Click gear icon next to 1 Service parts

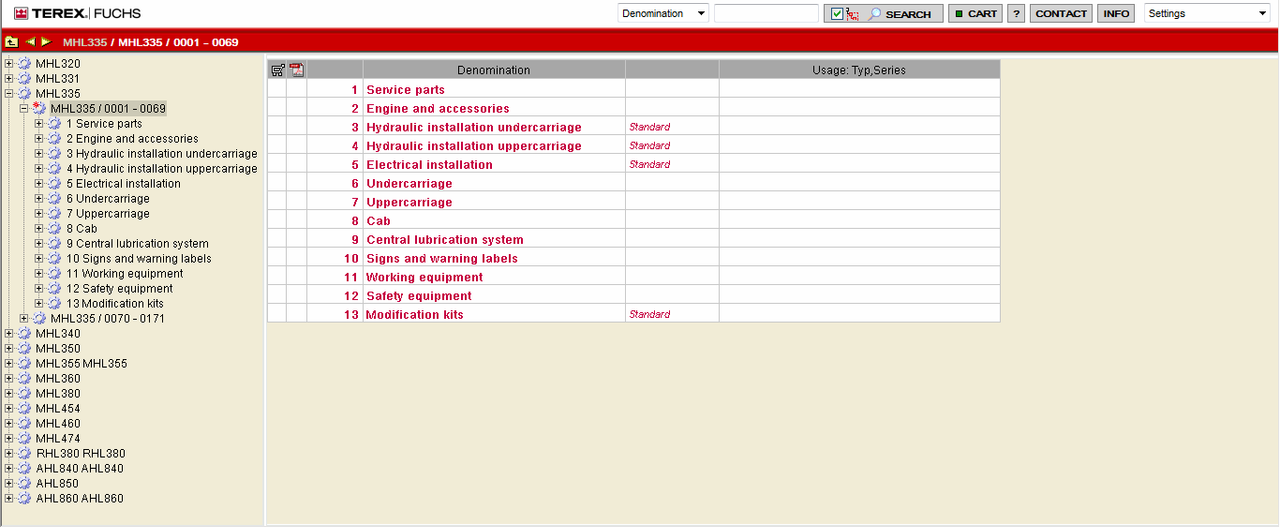click(x=55, y=124)
